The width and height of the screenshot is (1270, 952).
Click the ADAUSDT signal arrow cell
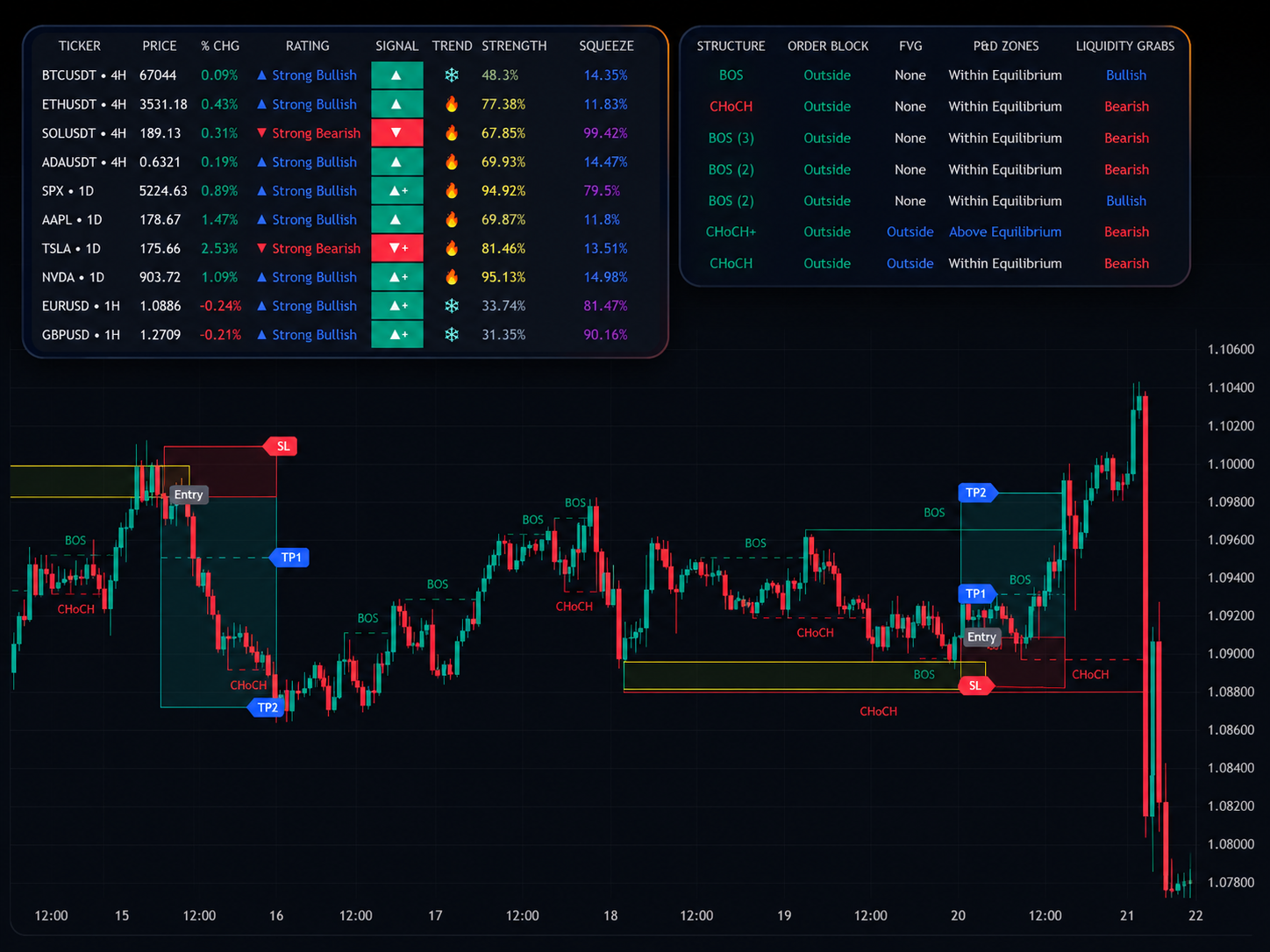click(396, 162)
